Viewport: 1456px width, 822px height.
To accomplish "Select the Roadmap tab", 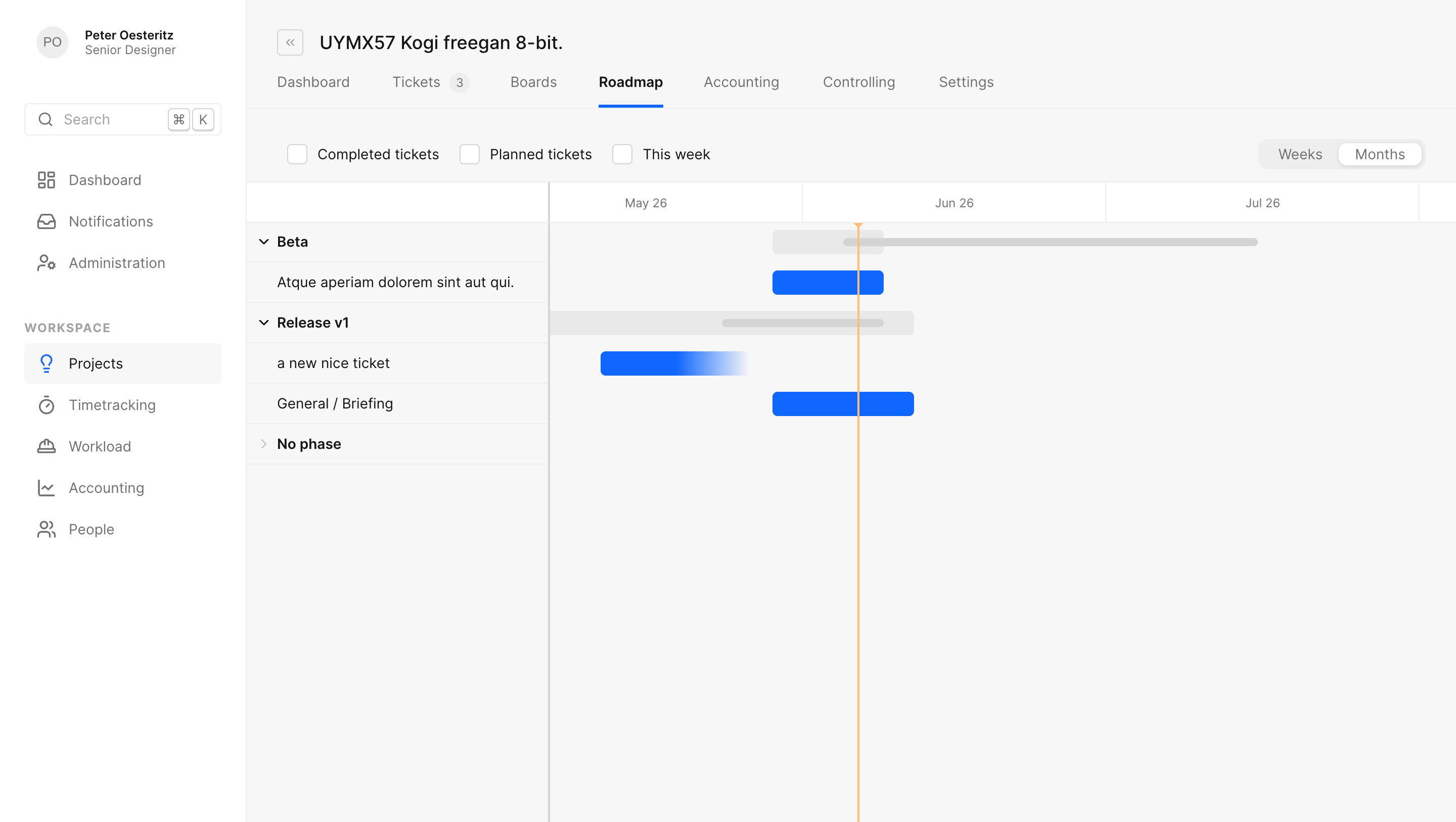I will coord(631,82).
